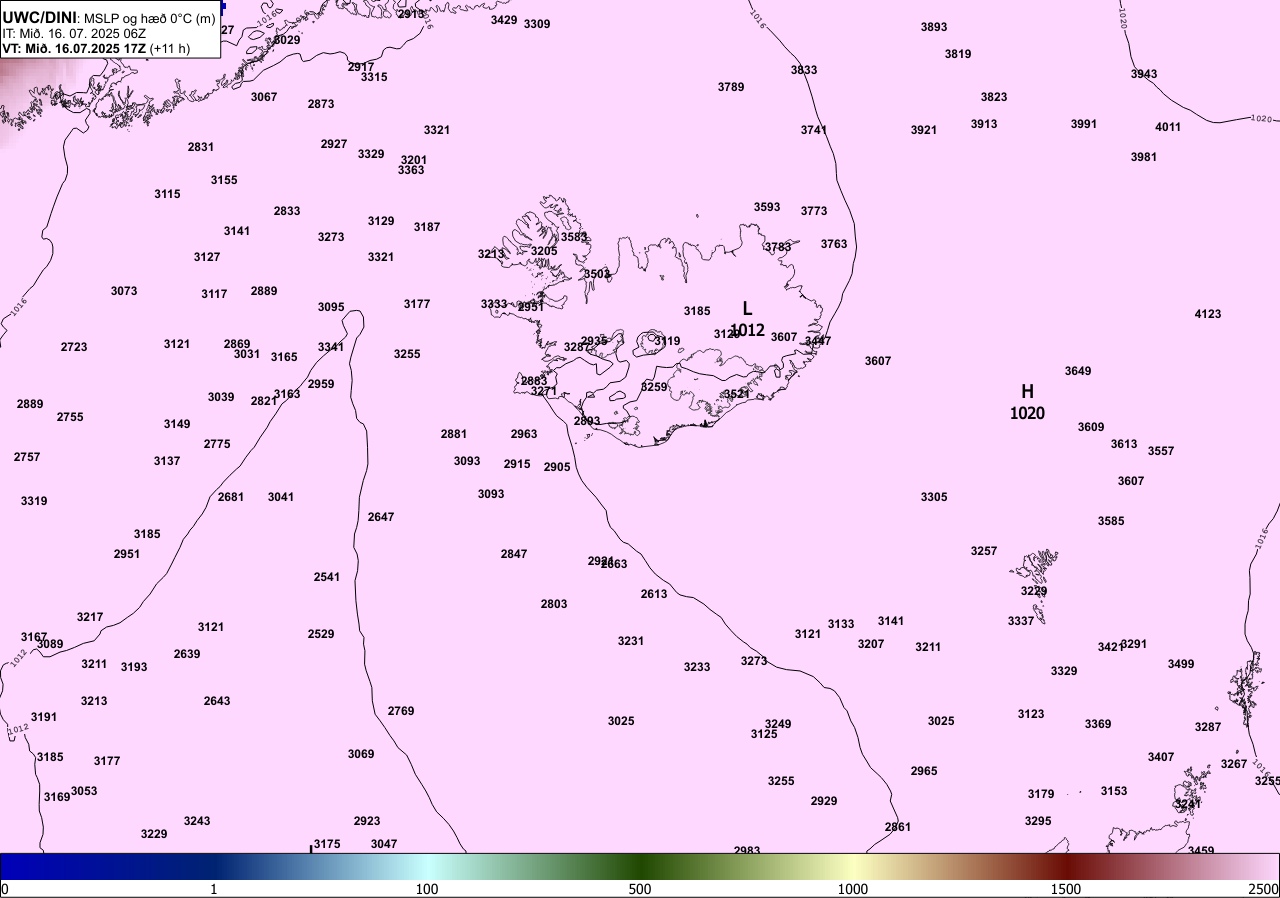Screen dimensions: 1280x898
Task: Click the value 3585
Action: tap(1111, 521)
